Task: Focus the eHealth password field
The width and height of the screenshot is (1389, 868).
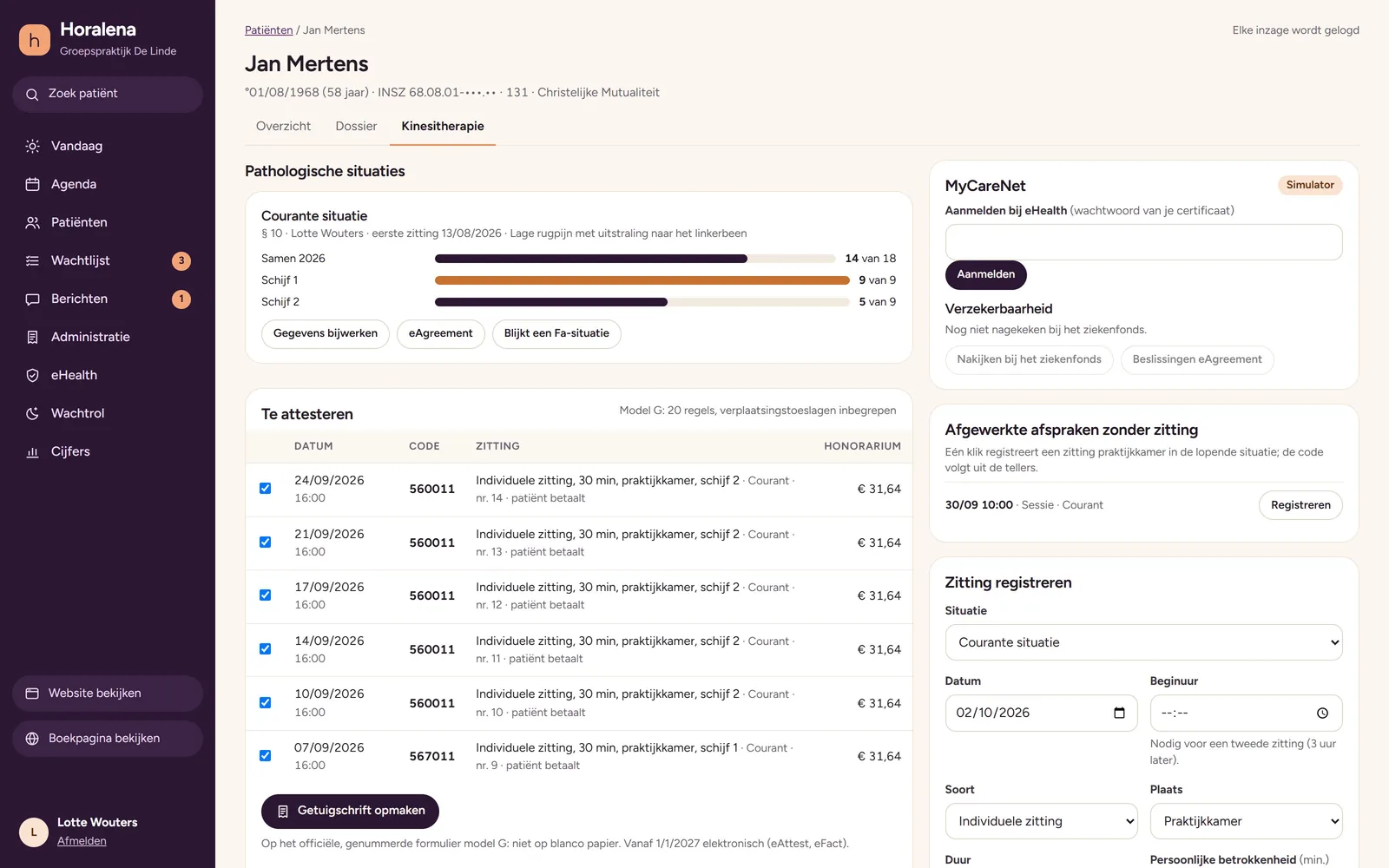Action: 1143,242
